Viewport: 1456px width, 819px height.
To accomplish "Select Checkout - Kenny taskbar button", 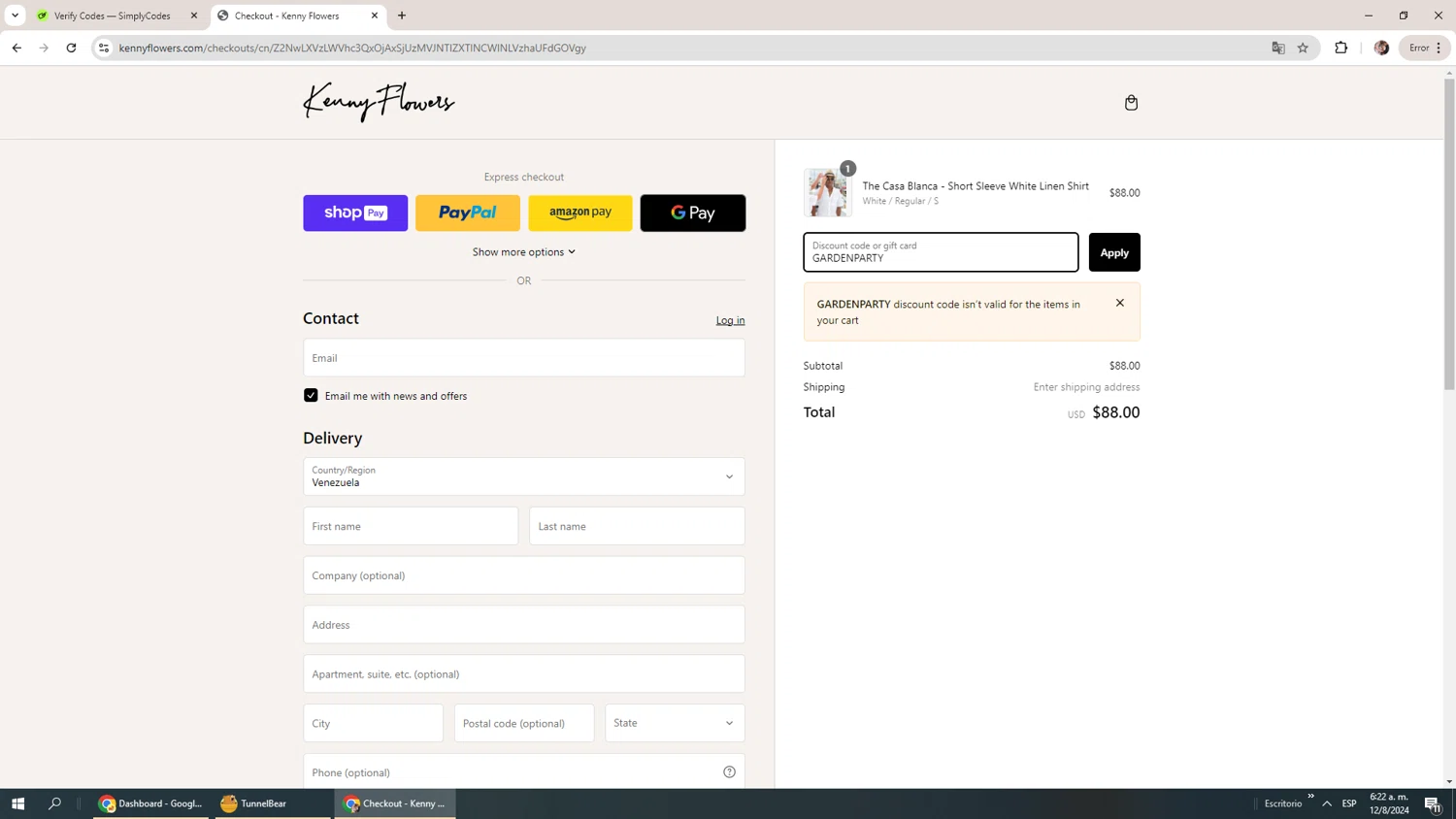I will [395, 803].
